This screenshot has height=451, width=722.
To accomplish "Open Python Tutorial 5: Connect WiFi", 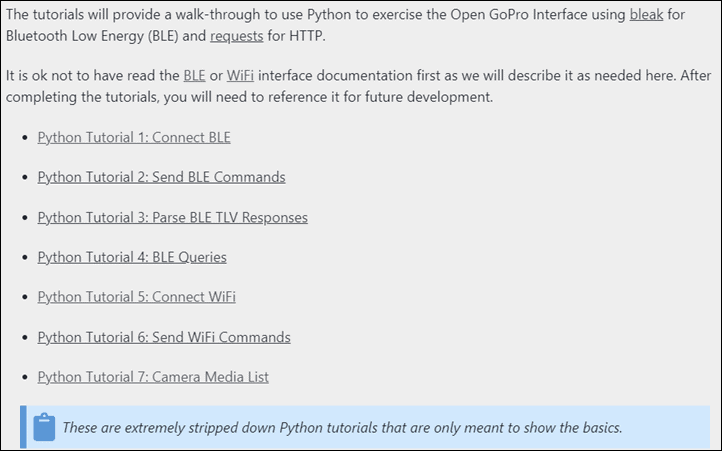I will pyautogui.click(x=137, y=297).
